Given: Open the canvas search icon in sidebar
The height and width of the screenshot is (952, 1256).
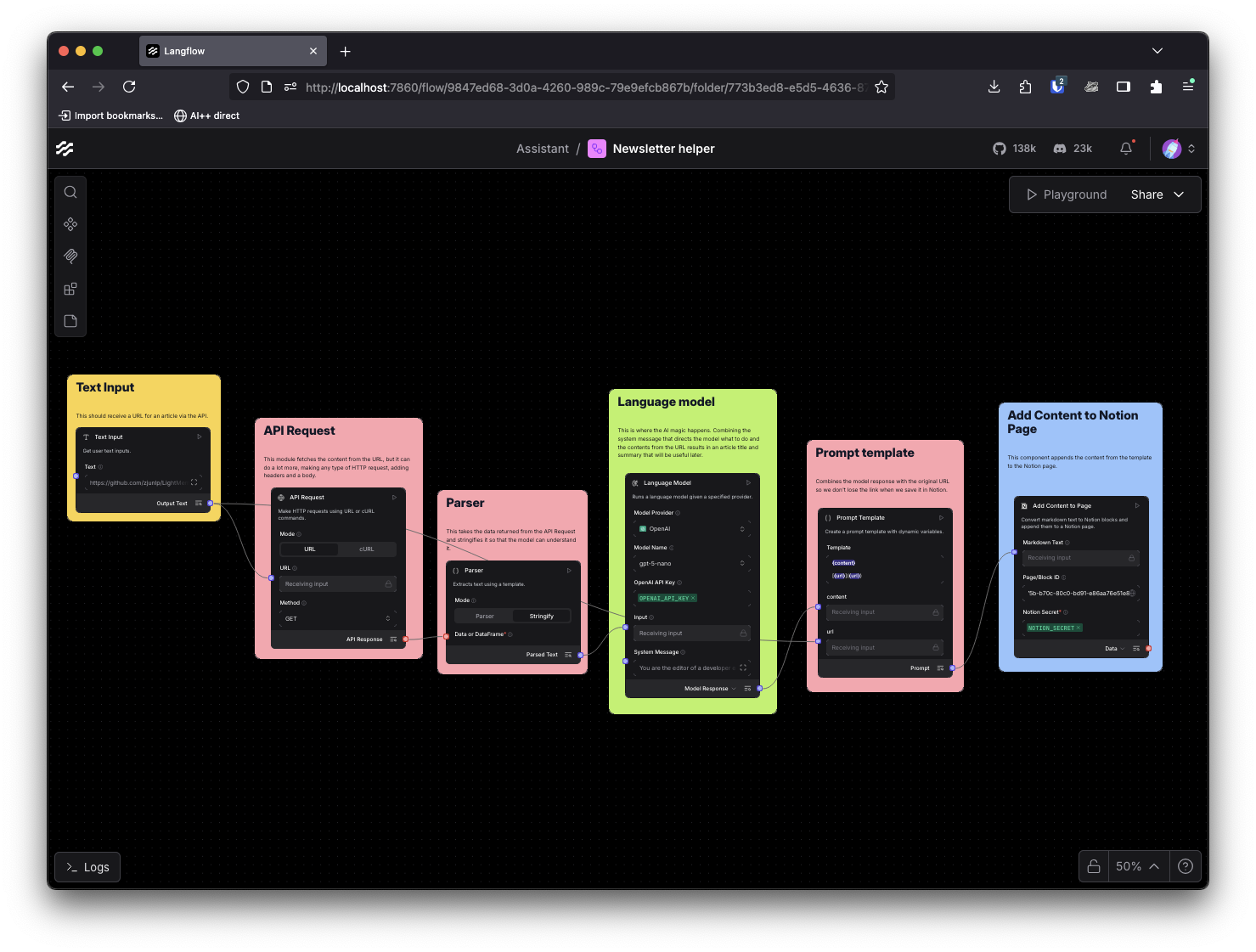Looking at the screenshot, I should [70, 192].
